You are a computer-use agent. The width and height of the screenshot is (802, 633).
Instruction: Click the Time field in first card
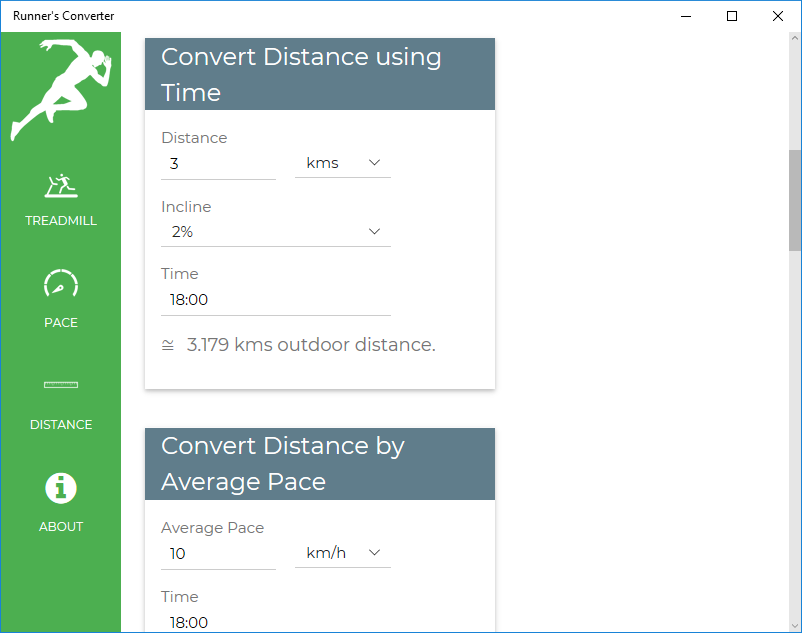click(x=276, y=300)
